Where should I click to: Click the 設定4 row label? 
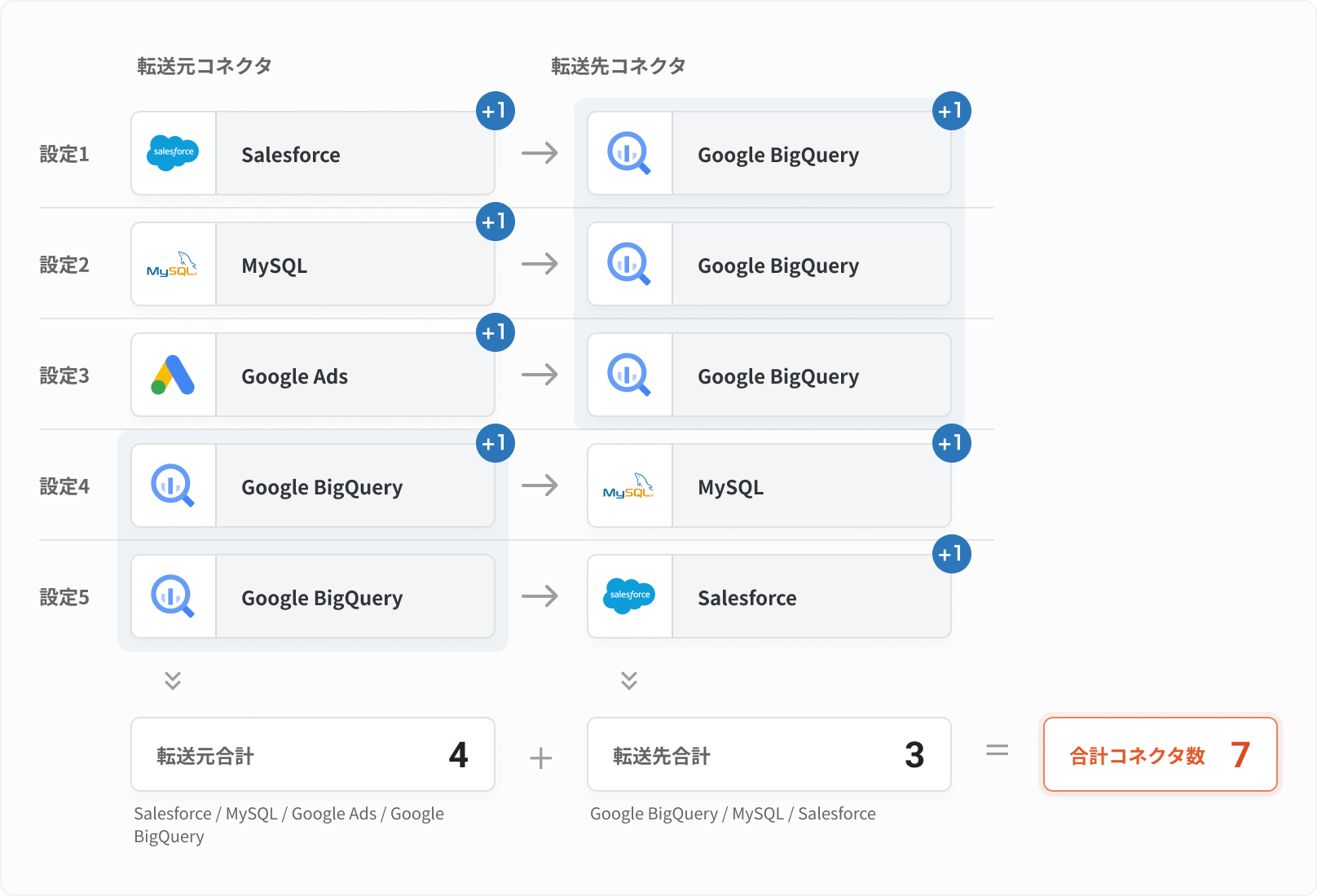pos(64,486)
